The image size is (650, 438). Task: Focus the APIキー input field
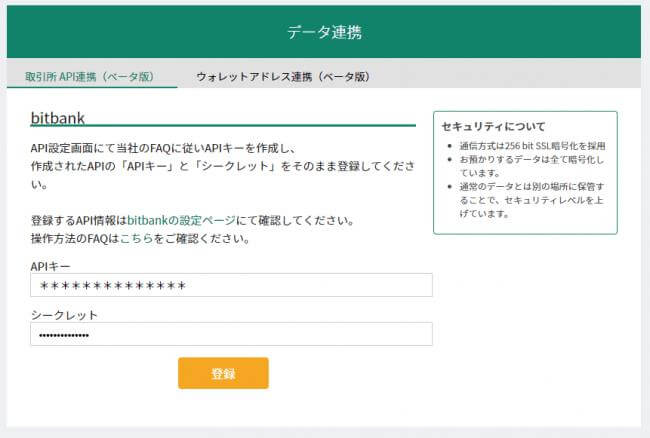(x=231, y=285)
